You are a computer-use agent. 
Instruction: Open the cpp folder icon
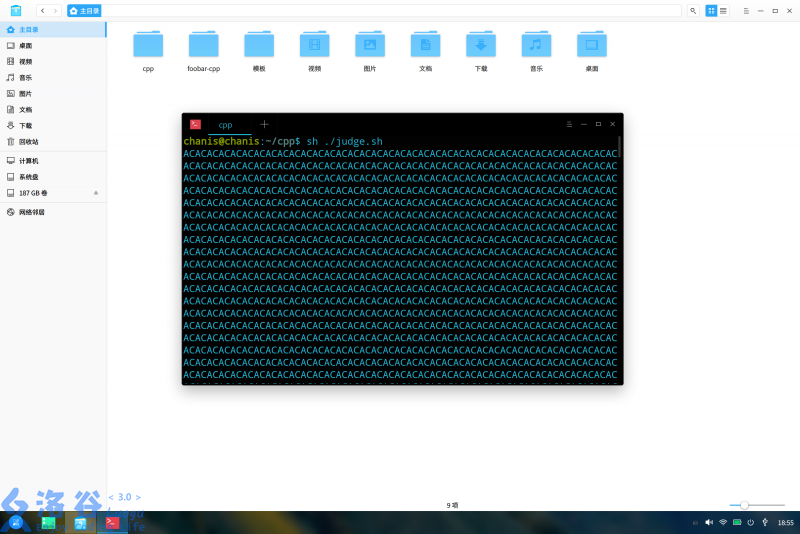tap(148, 45)
